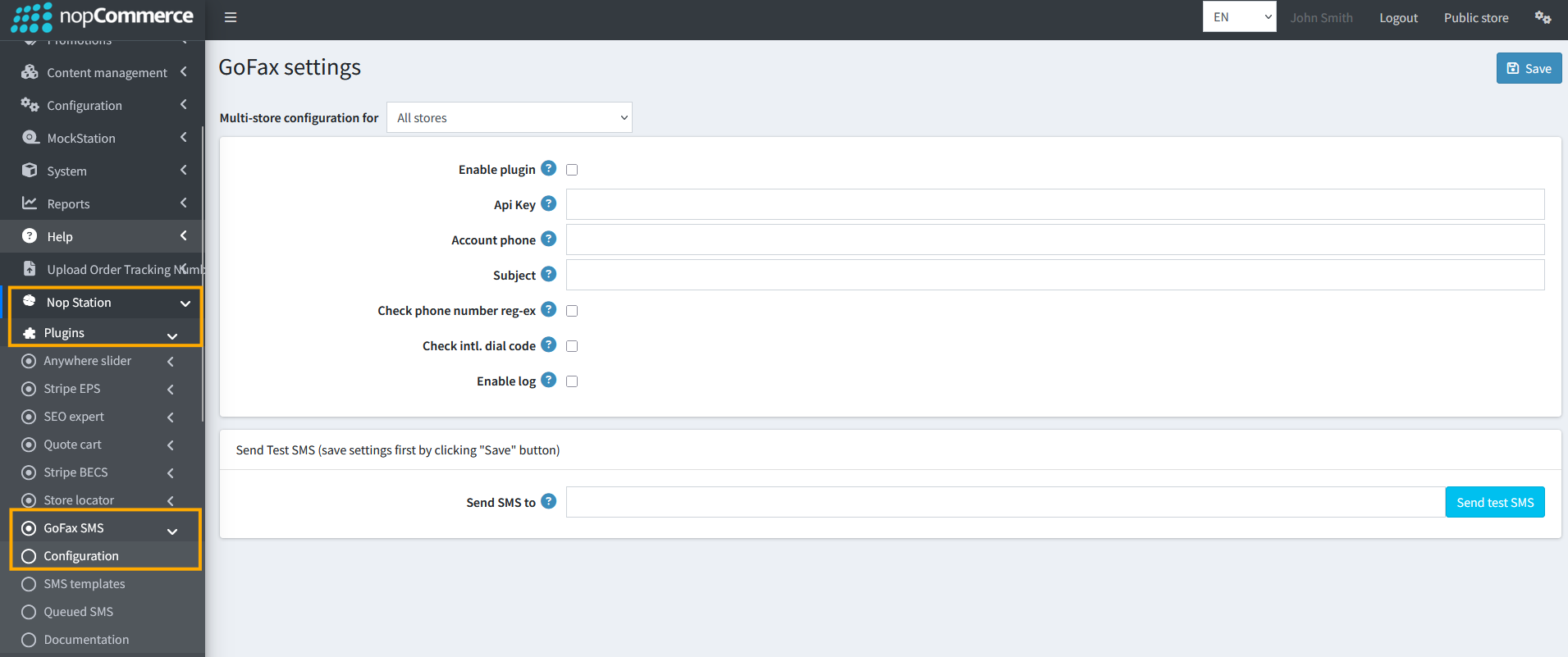Click the Help question mark icon
Screen dimensions: 1568x657
tap(30, 236)
